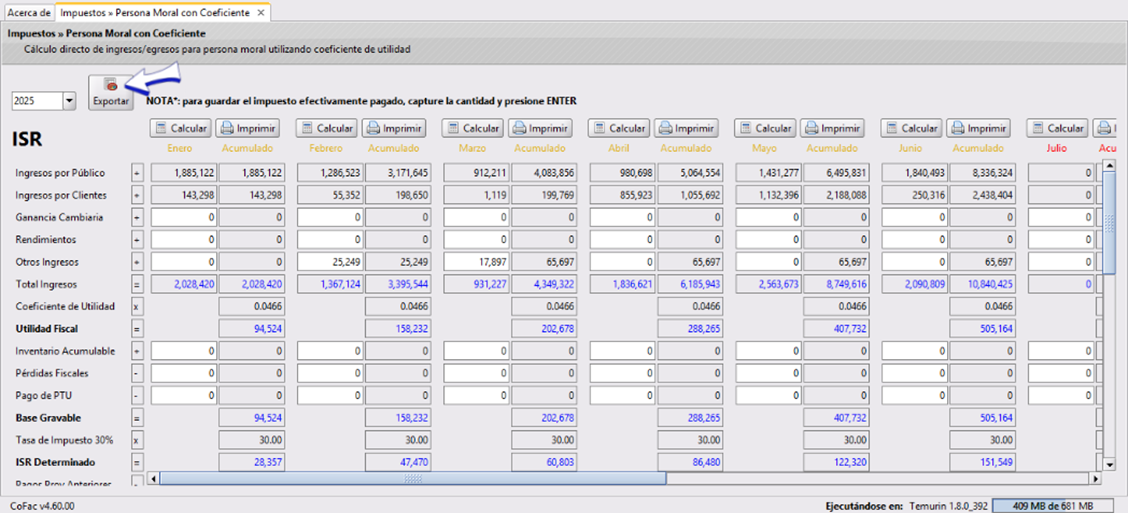Click Calcular for Febrero column
Viewport: 1128px width, 514px height.
point(326,128)
